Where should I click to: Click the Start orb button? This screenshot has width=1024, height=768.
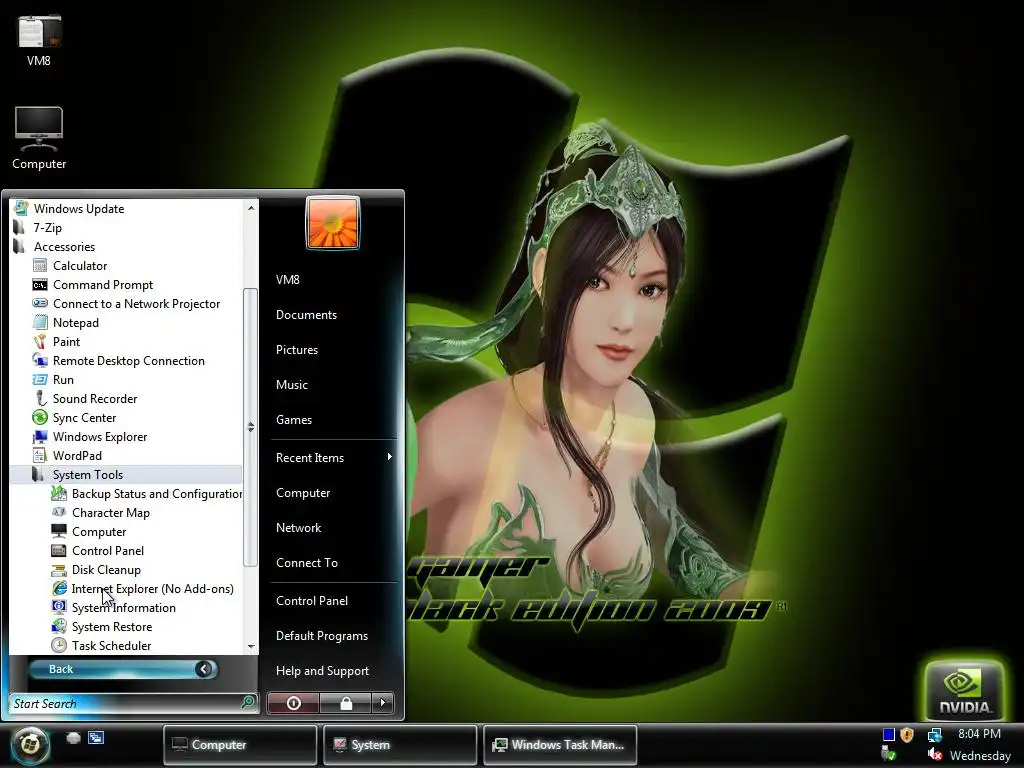29,744
